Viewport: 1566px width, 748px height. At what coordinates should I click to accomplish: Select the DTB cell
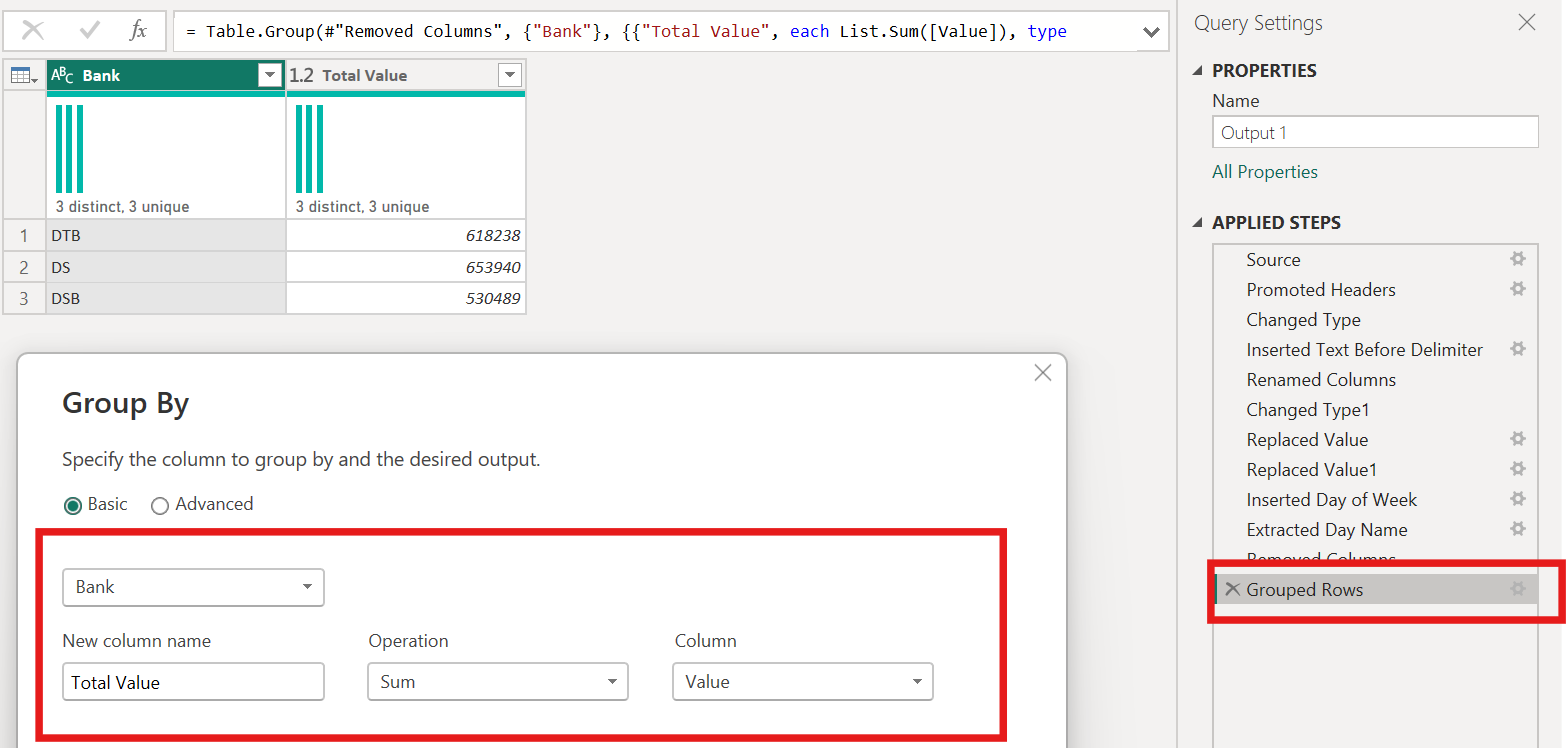(x=166, y=236)
